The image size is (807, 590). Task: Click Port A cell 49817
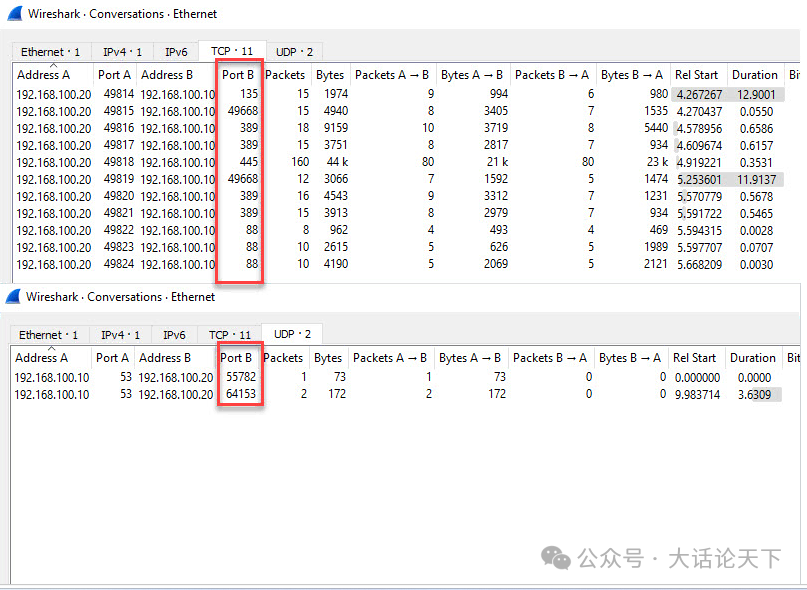[119, 145]
